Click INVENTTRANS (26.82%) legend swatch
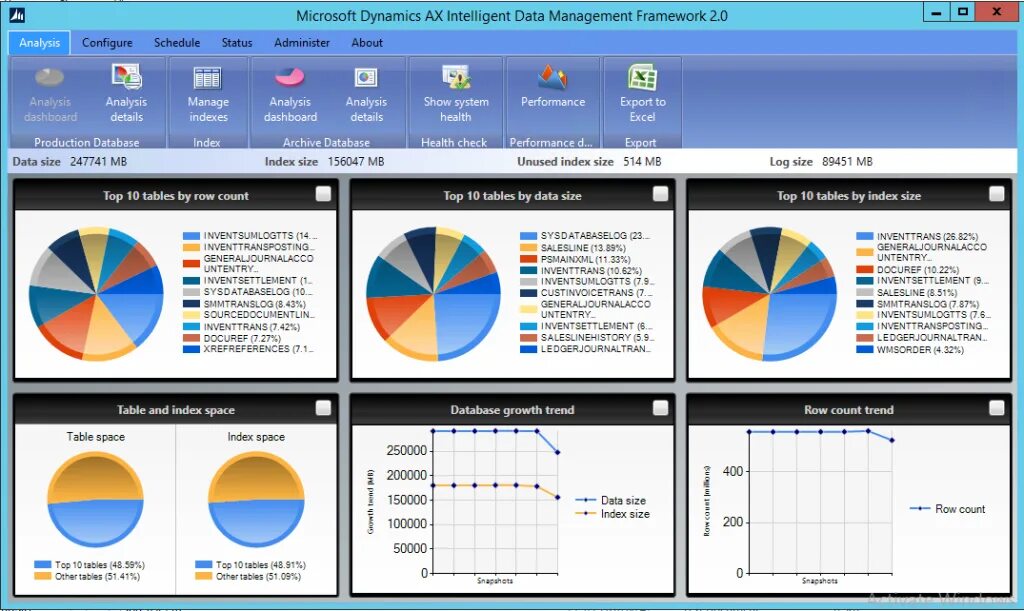 [x=865, y=236]
